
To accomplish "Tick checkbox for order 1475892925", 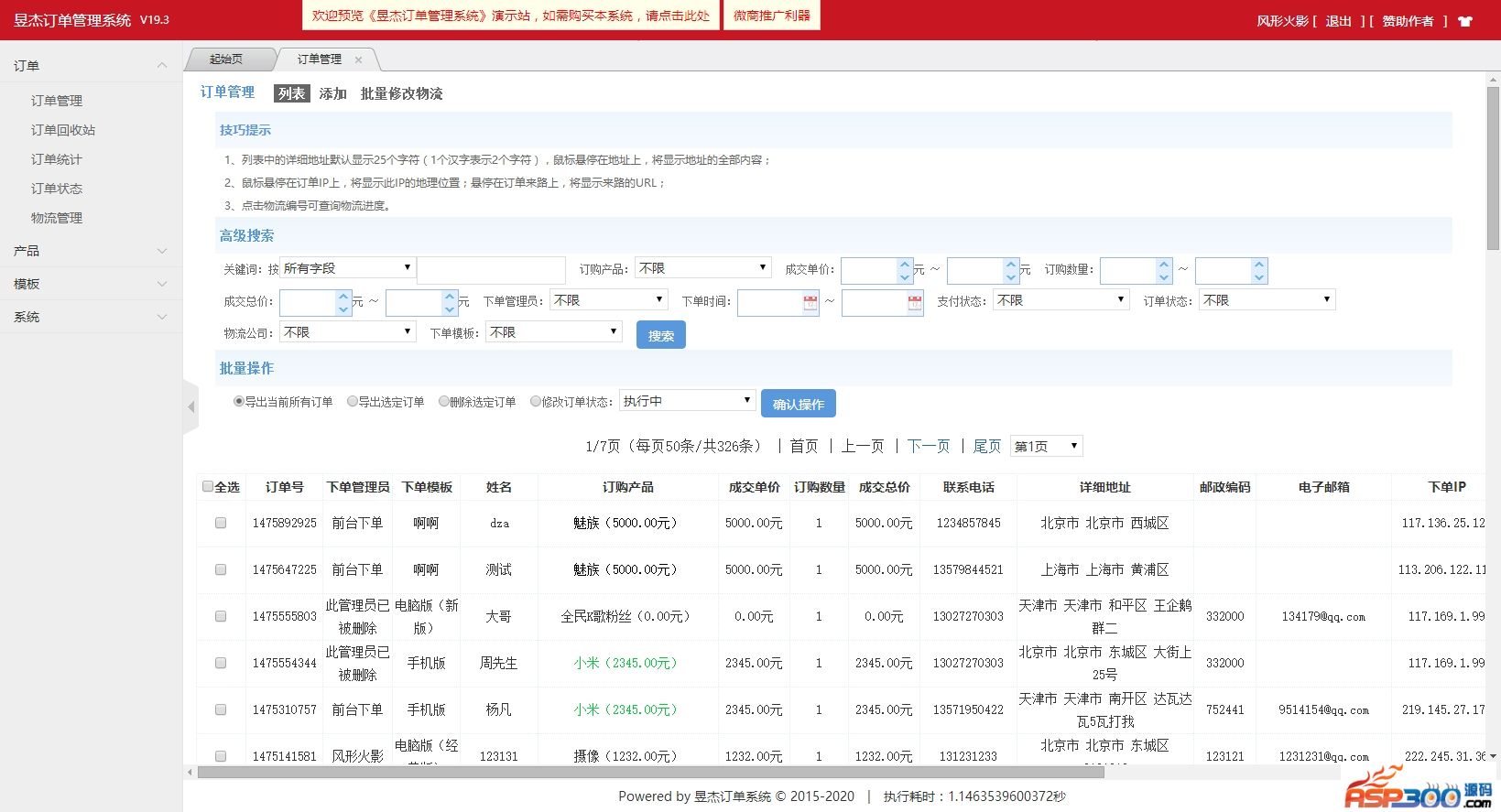I will (221, 523).
